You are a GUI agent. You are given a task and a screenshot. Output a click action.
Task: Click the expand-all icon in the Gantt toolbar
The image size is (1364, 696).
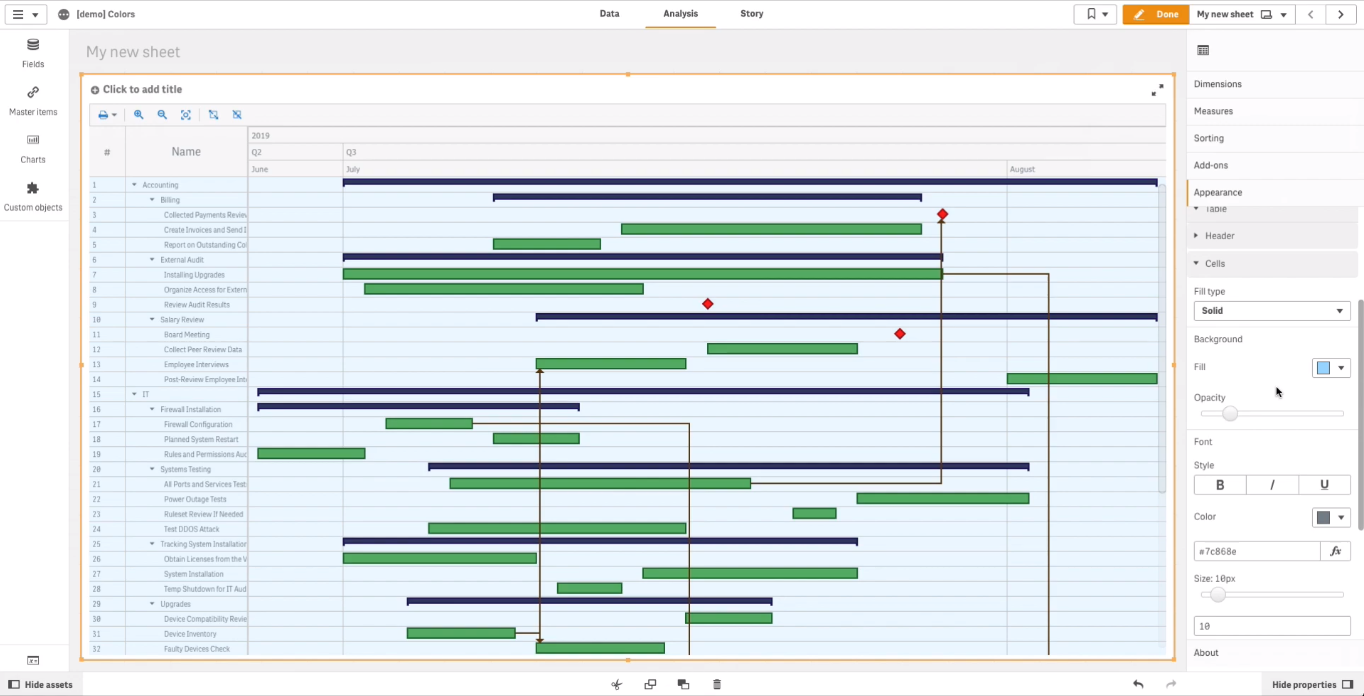pyautogui.click(x=213, y=115)
